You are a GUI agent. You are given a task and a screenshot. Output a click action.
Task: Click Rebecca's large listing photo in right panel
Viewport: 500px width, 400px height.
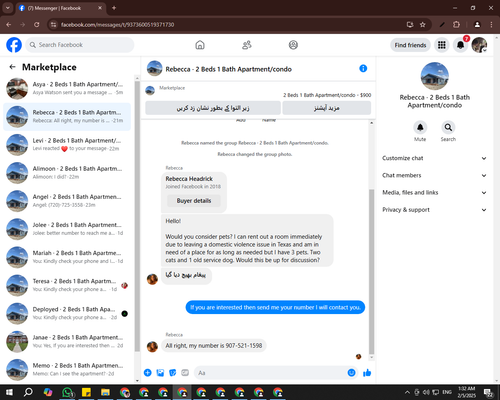coord(435,76)
